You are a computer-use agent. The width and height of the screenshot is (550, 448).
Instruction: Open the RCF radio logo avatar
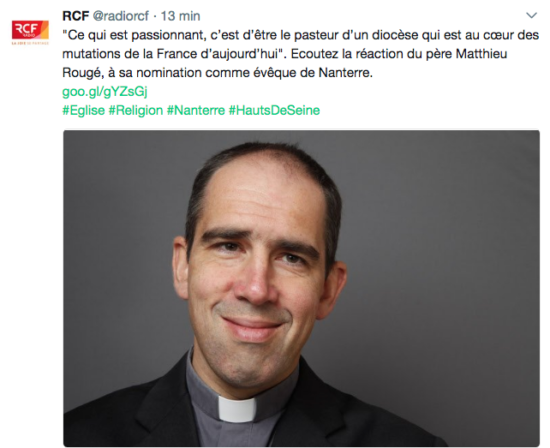coord(30,30)
